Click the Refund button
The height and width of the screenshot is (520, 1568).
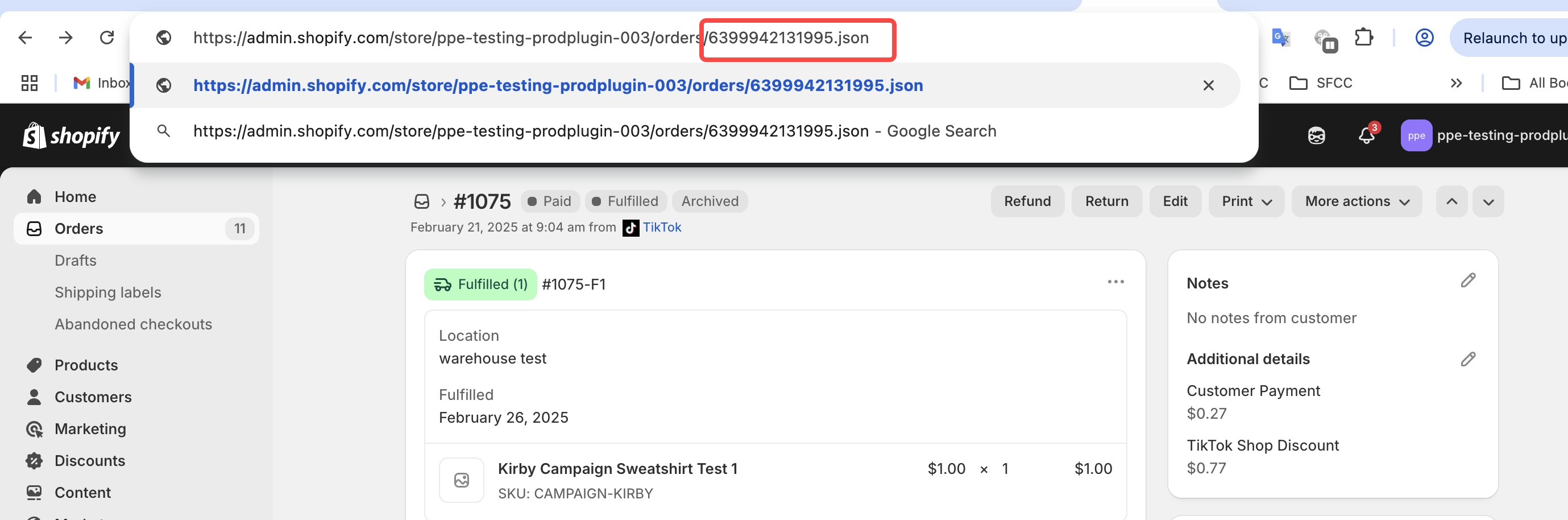coord(1027,201)
